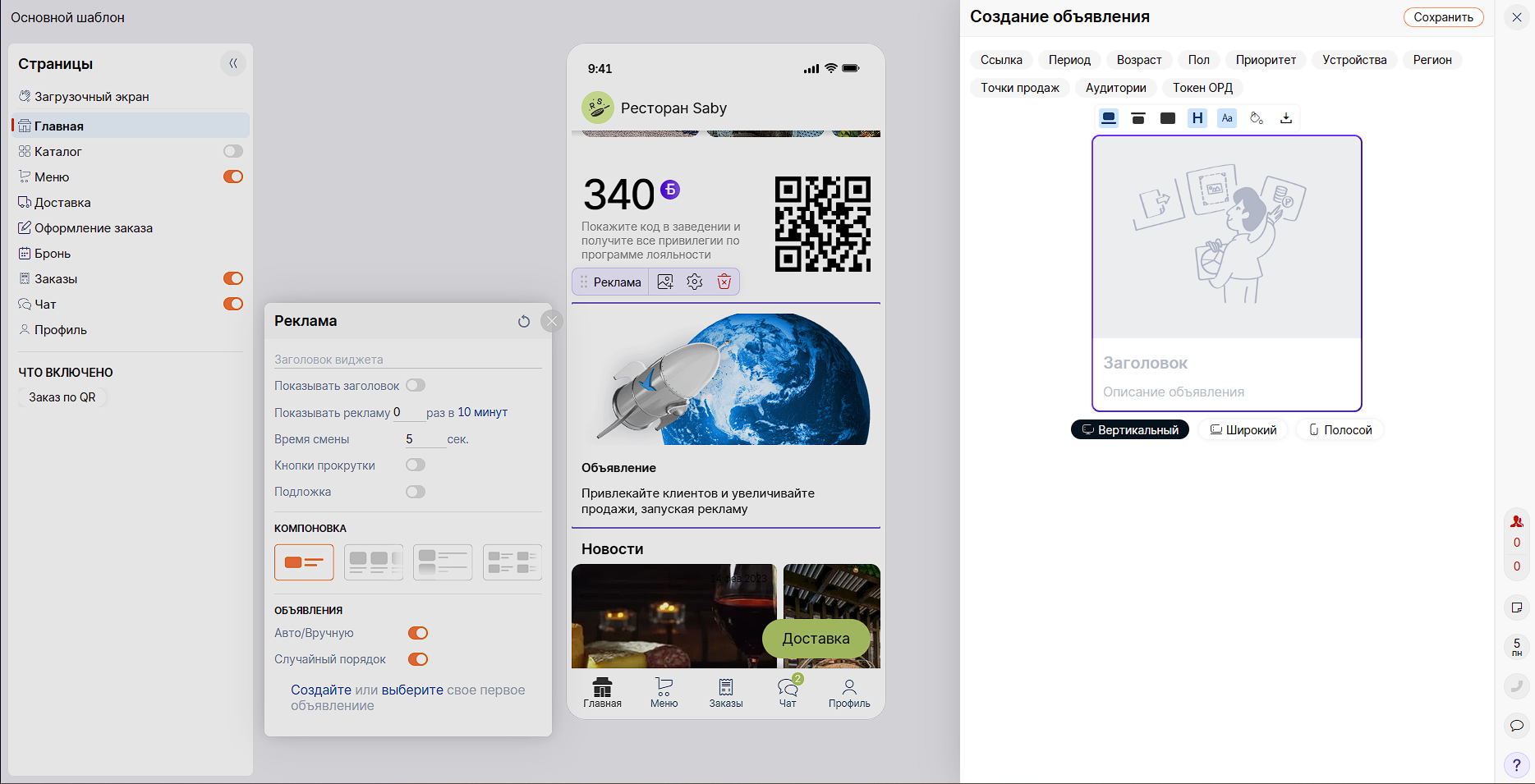Viewport: 1535px width, 784px height.
Task: Enable the Показывать заголовок toggle
Action: [416, 385]
